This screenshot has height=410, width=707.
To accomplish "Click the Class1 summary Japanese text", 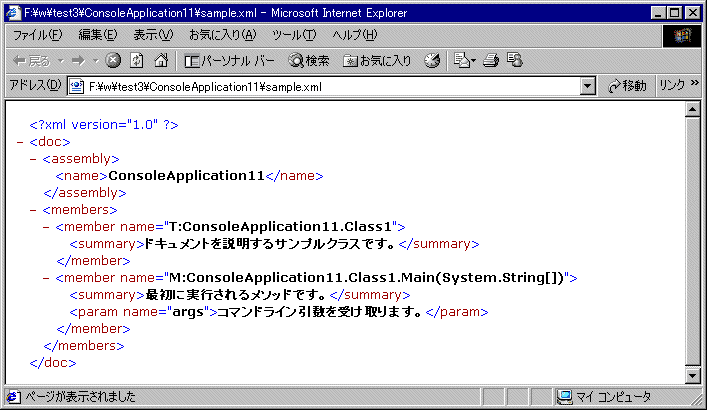I will coord(270,244).
